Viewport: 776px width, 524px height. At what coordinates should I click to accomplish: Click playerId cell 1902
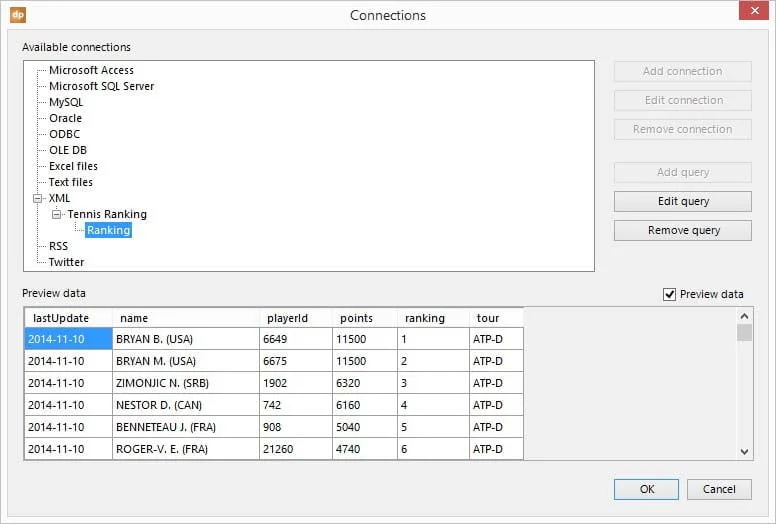pos(295,383)
